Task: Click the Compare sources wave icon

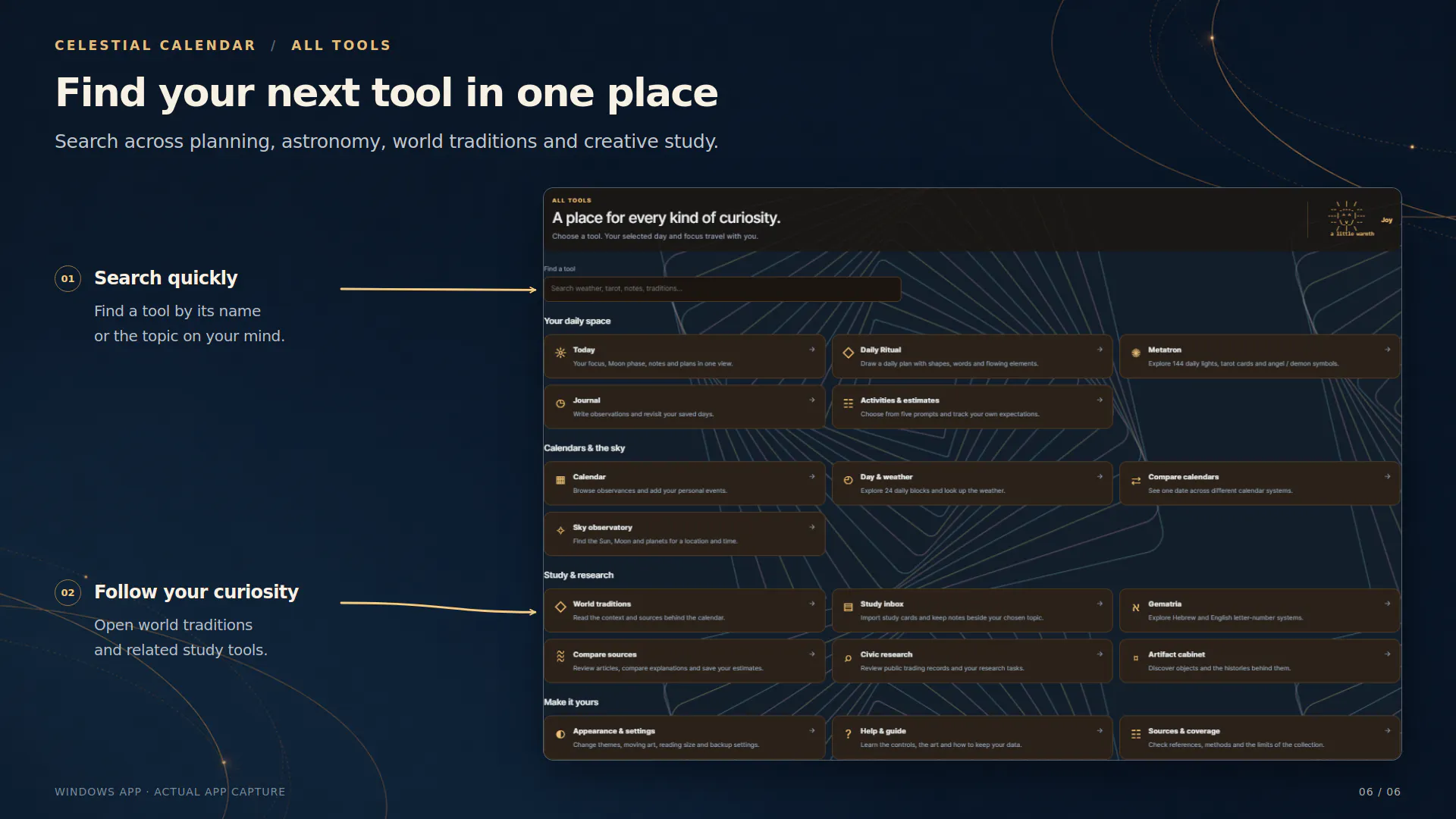Action: 560,657
